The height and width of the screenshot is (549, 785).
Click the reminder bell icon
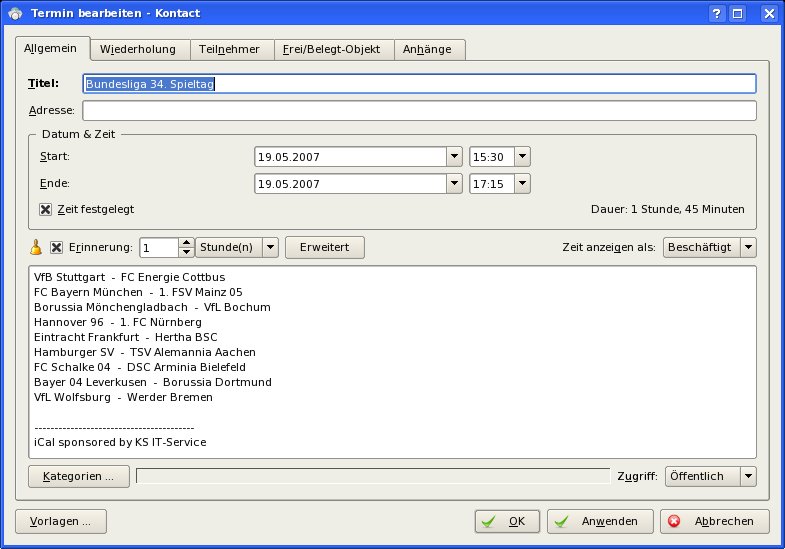(x=36, y=247)
